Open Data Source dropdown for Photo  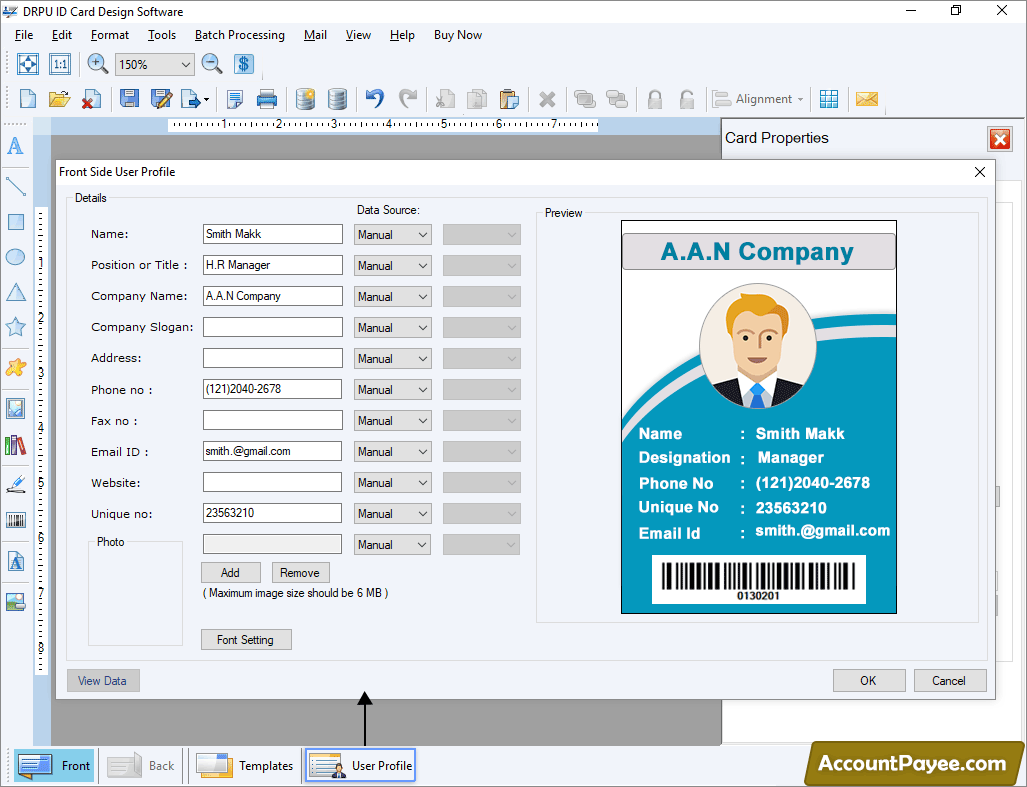392,545
